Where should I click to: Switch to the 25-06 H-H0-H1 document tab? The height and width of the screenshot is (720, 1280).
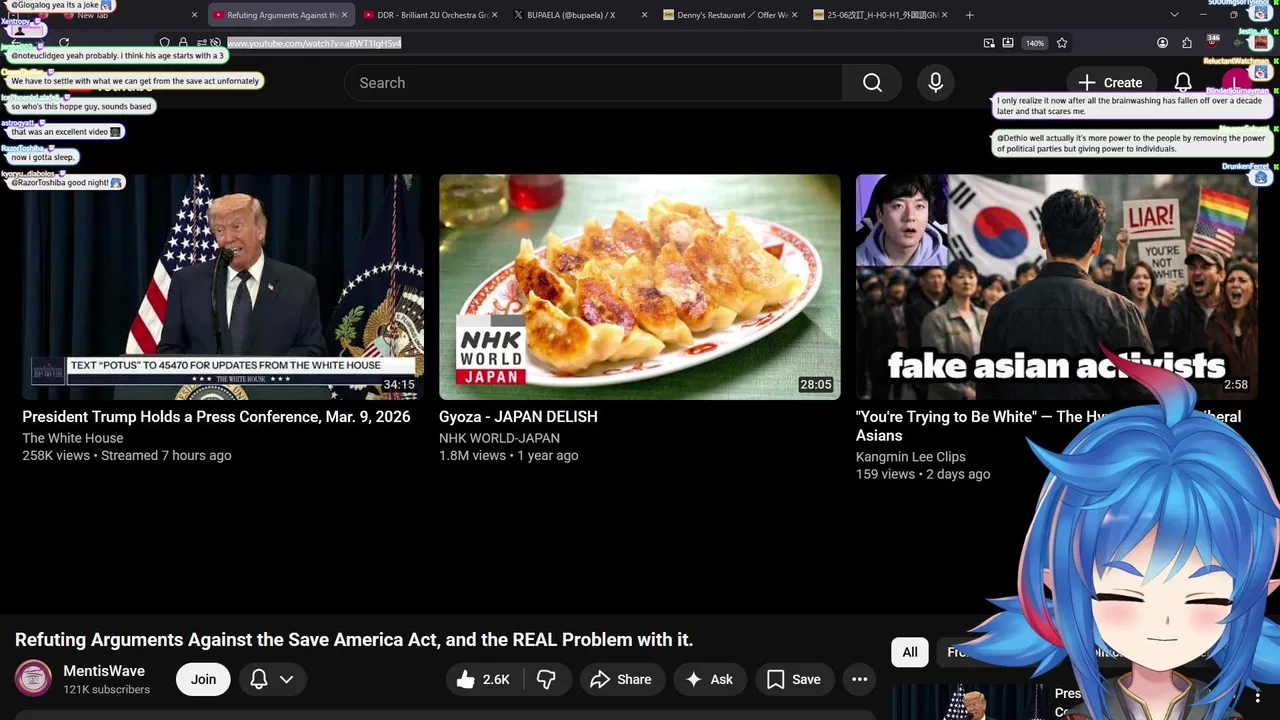tap(880, 15)
